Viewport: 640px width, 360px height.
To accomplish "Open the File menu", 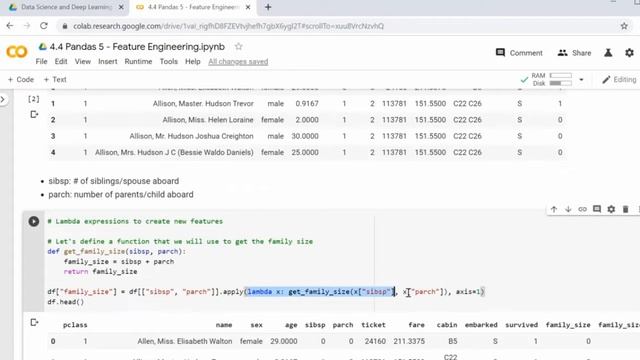I will click(x=41, y=62).
